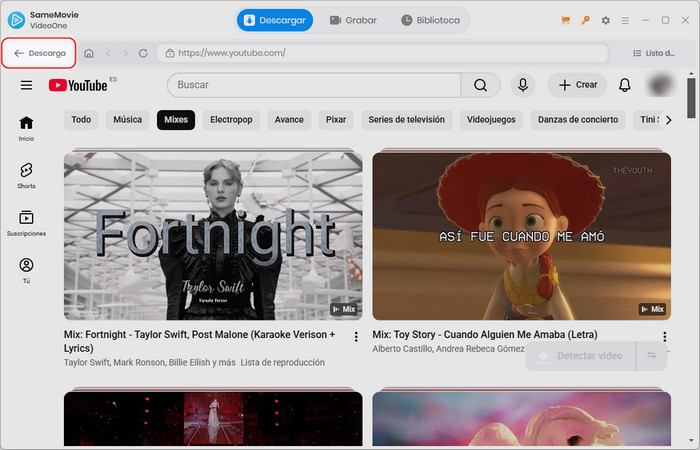Open notifications bell icon
This screenshot has height=450, width=700.
tap(625, 85)
